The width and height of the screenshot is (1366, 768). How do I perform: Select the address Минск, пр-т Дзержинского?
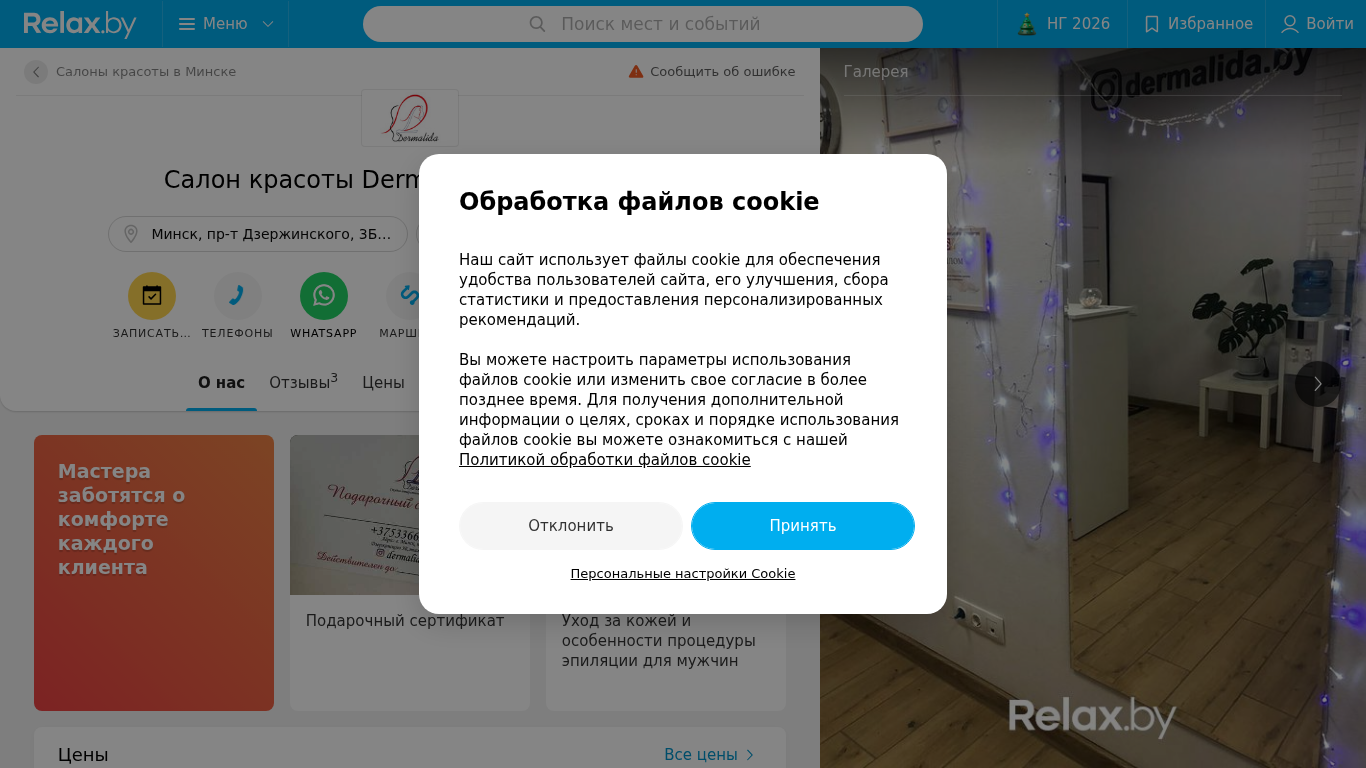[x=258, y=234]
